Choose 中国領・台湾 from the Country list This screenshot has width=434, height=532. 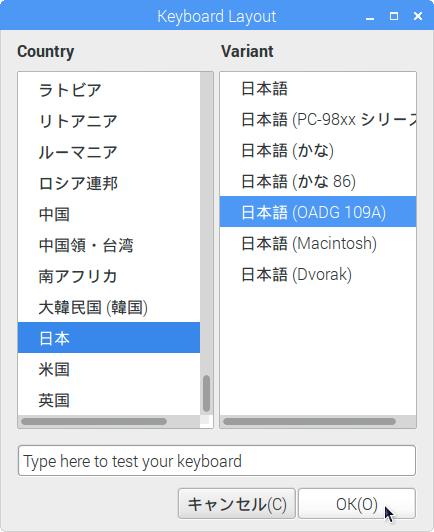[x=109, y=245]
